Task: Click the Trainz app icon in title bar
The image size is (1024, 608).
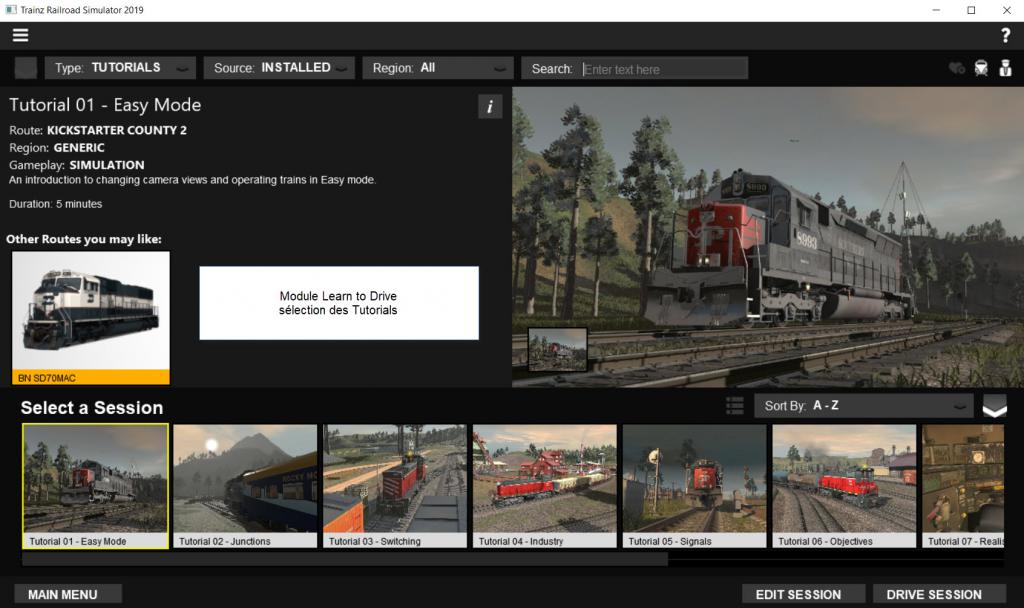Action: [x=10, y=10]
